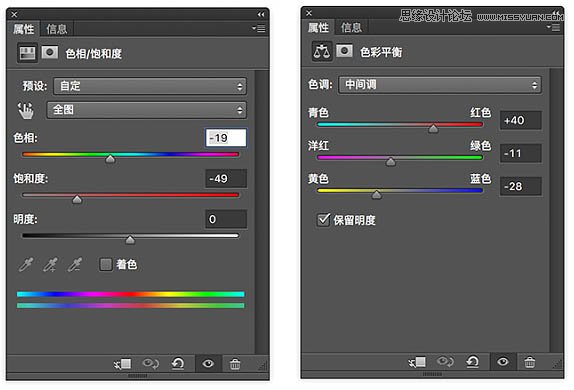Click the hue value field showing -19
574x390 pixels.
pos(226,138)
